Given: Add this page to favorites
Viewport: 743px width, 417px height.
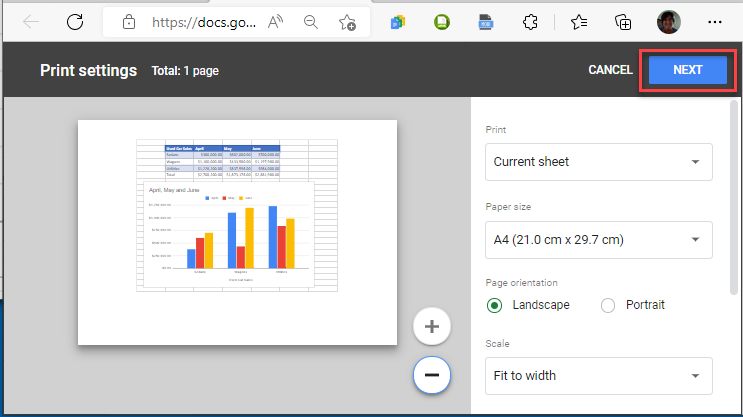Looking at the screenshot, I should 347,21.
